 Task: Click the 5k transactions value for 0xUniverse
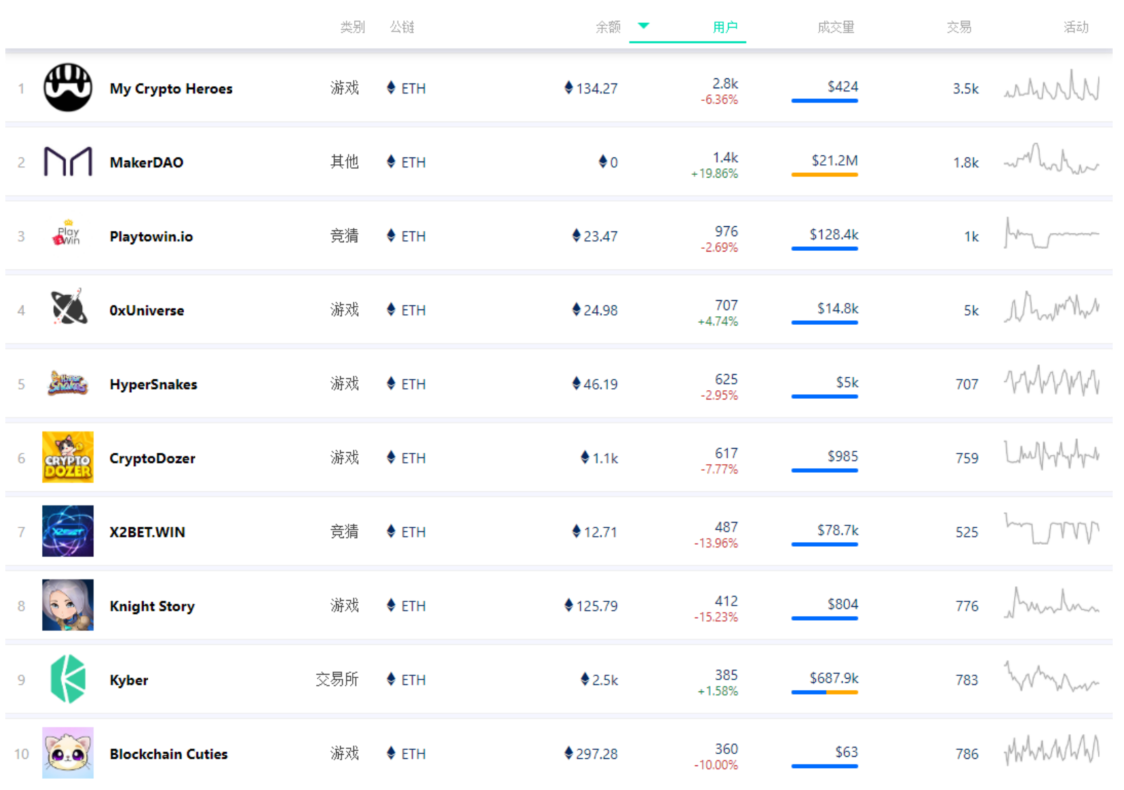(971, 310)
